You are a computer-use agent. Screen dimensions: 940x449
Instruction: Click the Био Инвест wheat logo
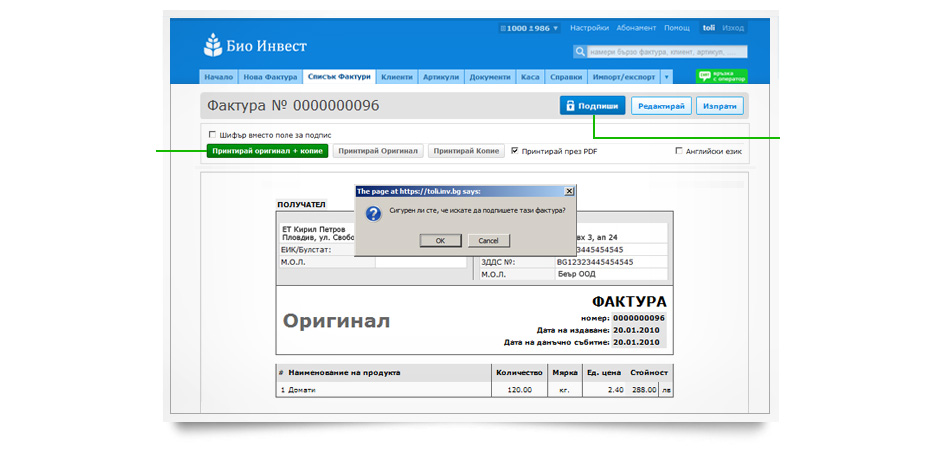[x=214, y=45]
